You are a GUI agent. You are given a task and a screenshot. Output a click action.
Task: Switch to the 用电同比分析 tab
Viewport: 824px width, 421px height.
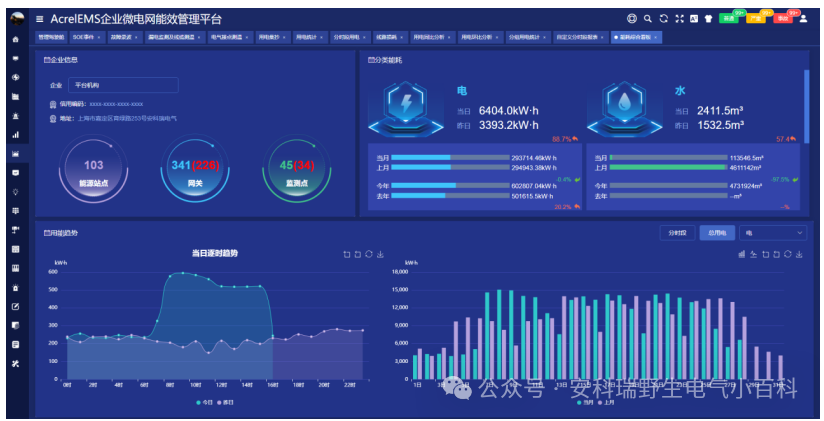432,37
